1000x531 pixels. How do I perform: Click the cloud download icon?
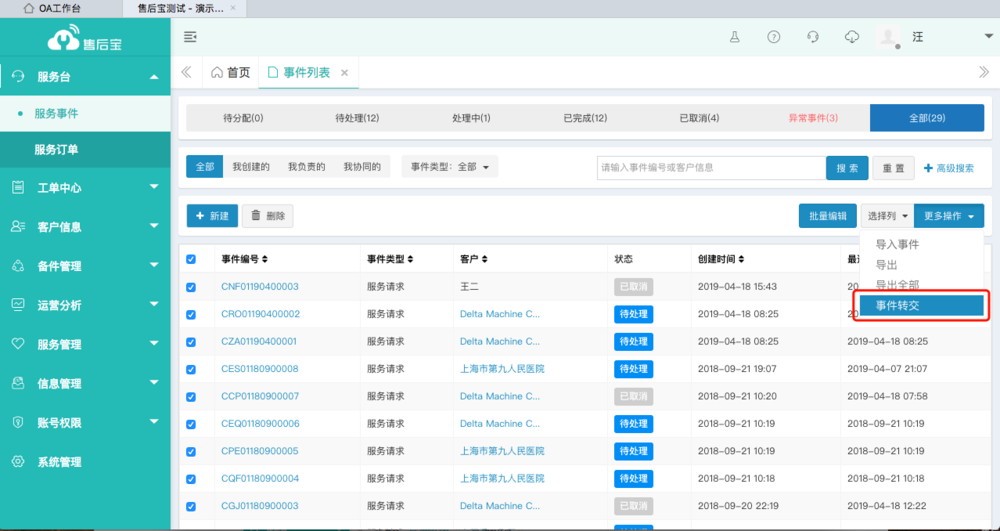click(851, 37)
